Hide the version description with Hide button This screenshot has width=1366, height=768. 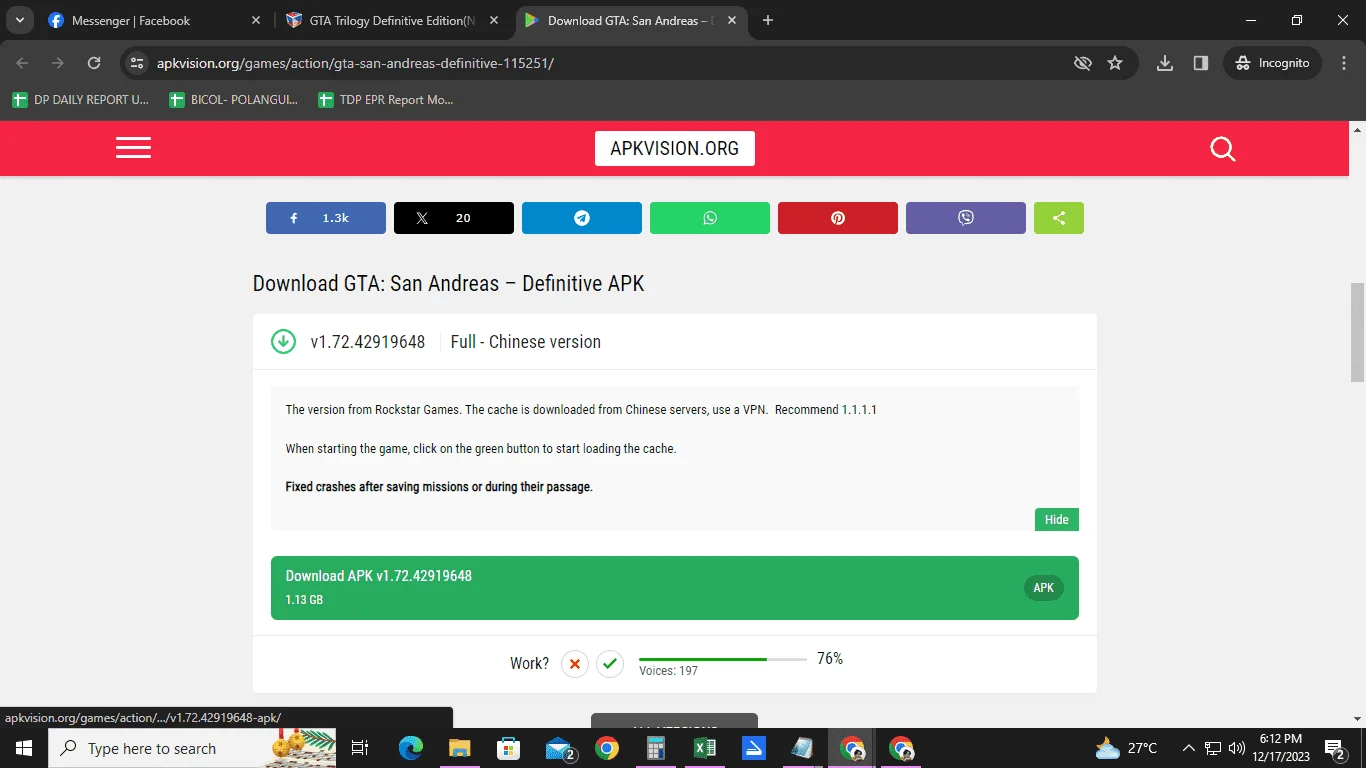tap(1057, 519)
